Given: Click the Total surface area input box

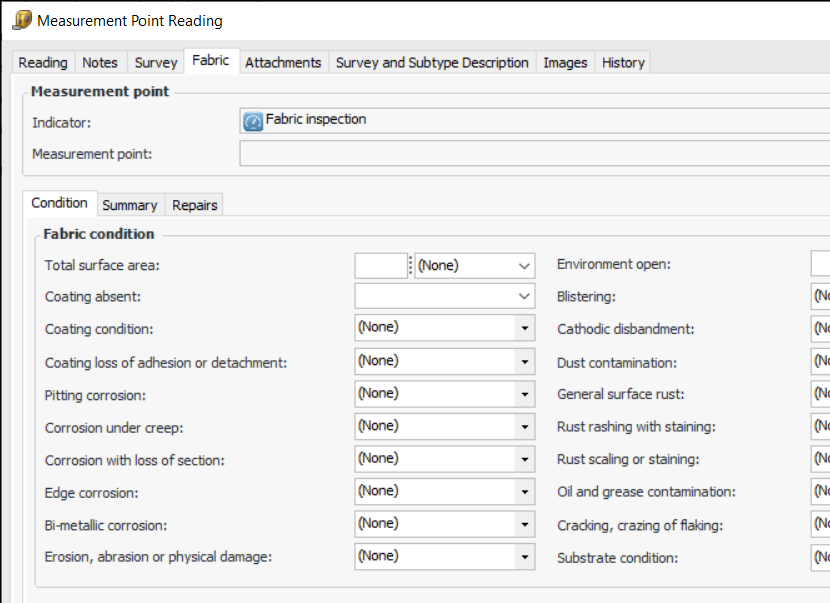Looking at the screenshot, I should (380, 265).
